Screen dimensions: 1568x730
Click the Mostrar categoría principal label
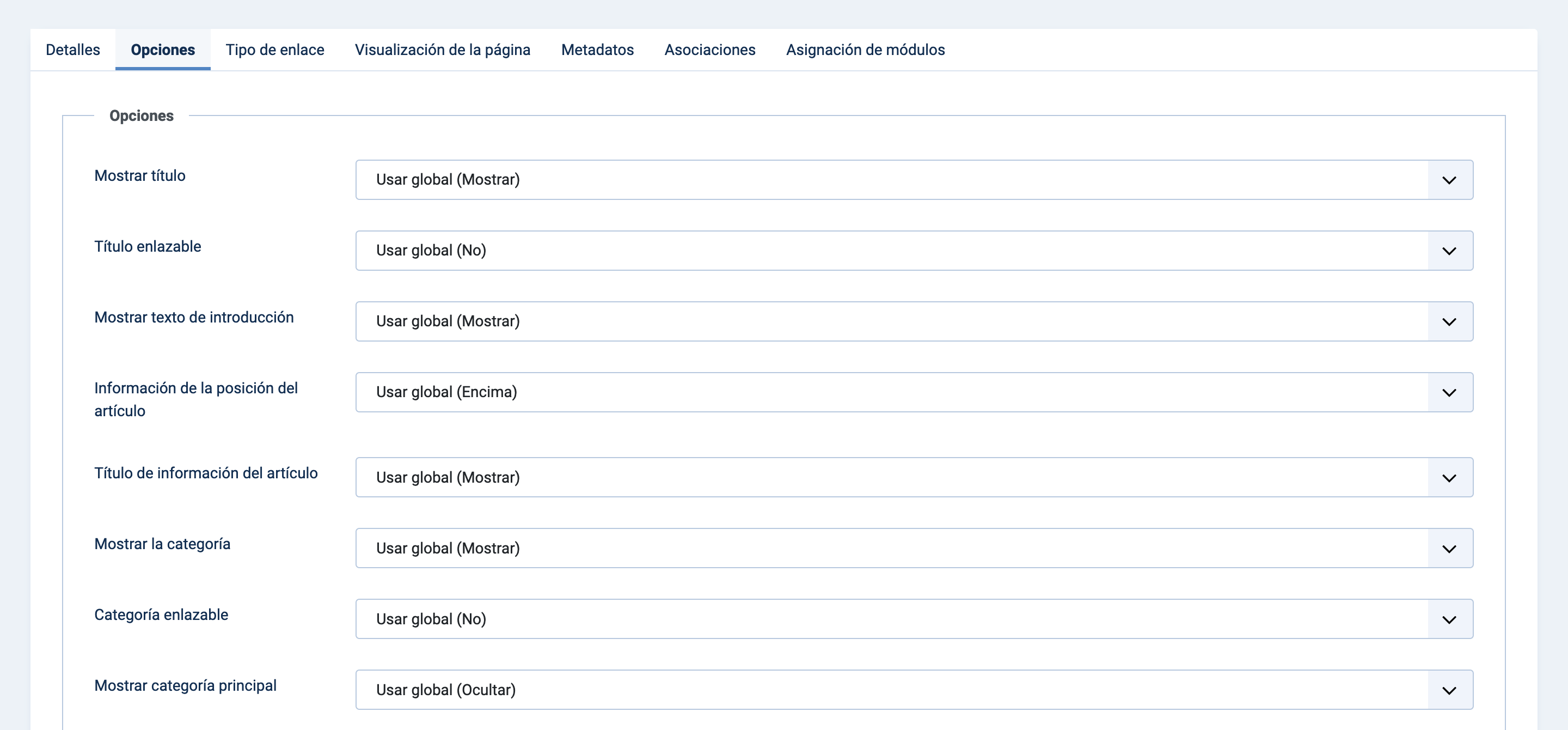pyautogui.click(x=186, y=685)
